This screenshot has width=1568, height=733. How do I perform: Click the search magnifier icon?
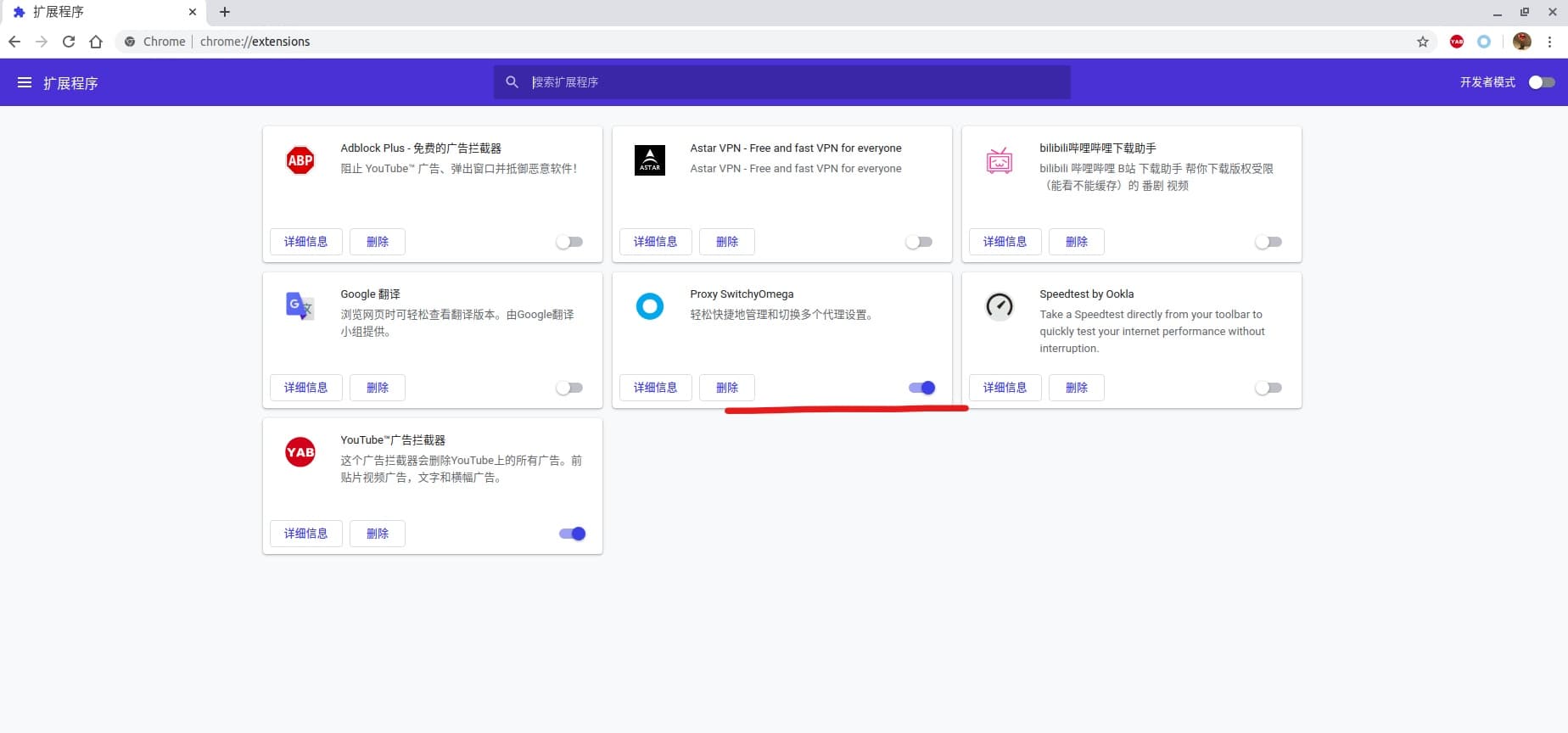(512, 82)
